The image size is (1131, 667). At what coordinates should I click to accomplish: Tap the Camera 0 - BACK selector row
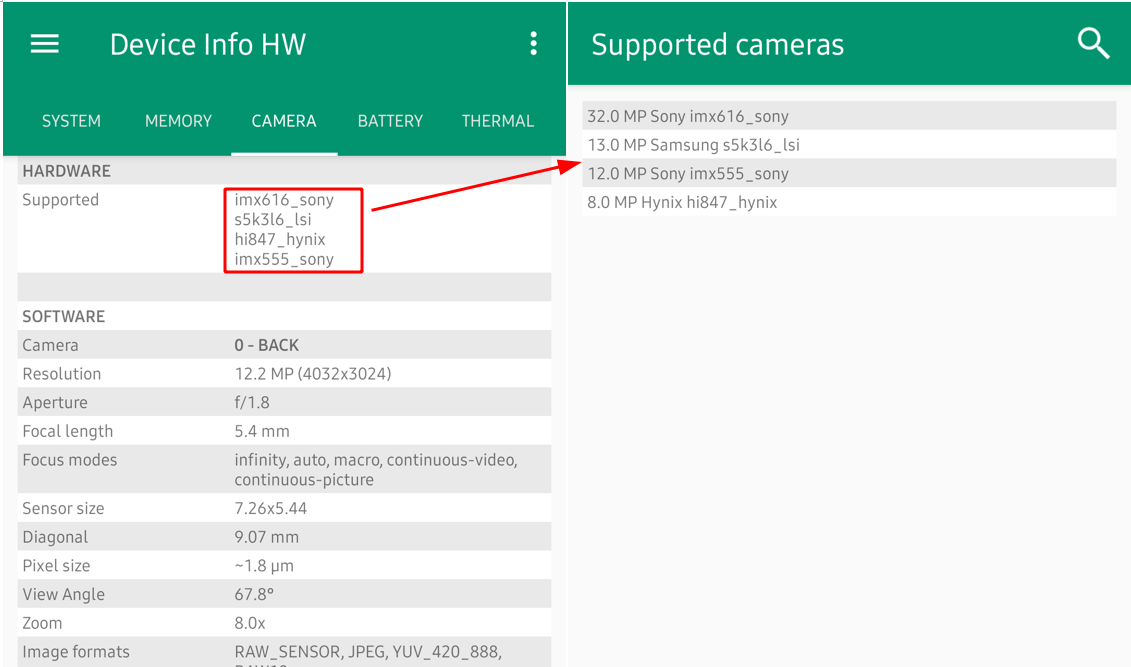(x=284, y=345)
